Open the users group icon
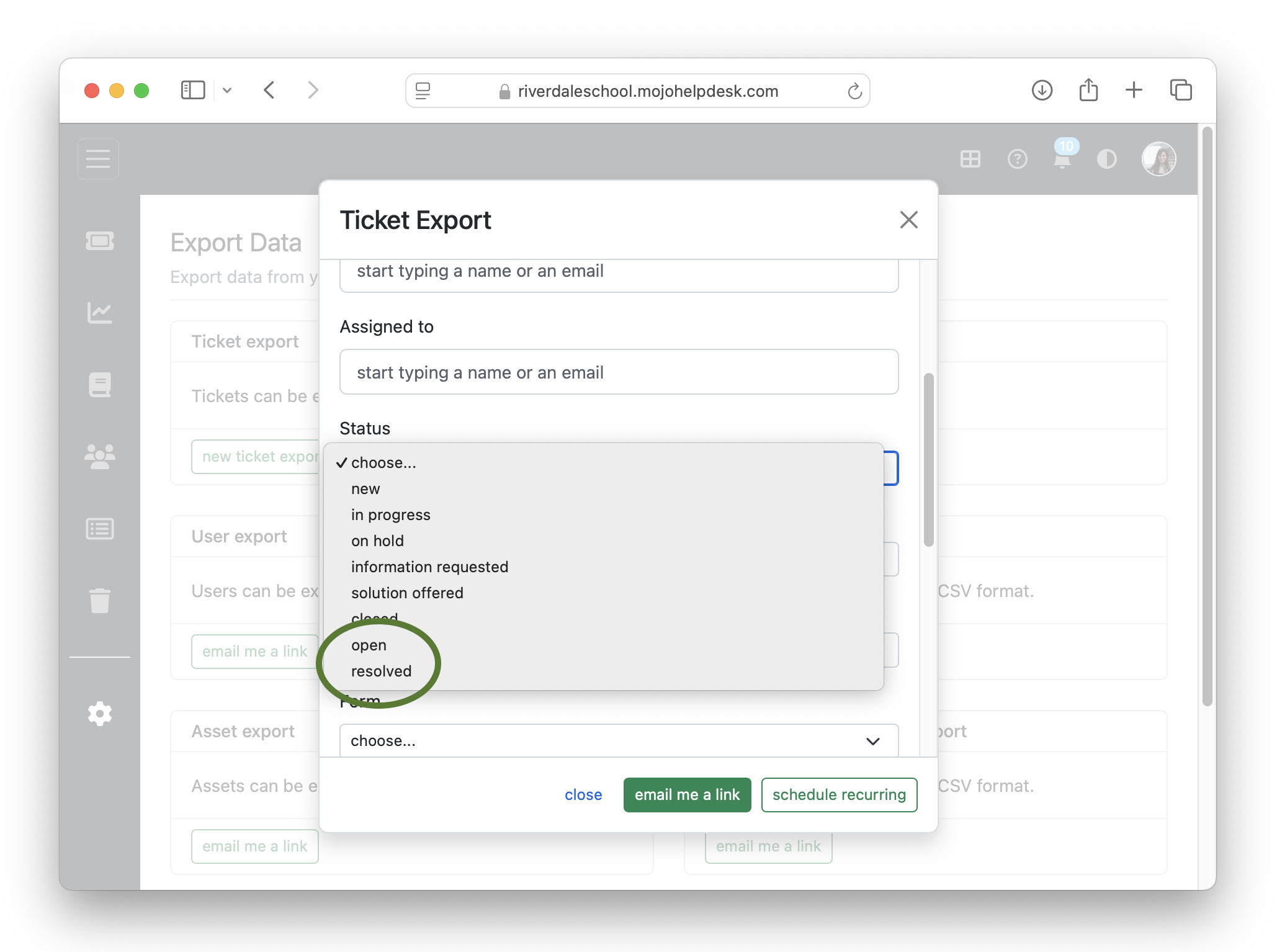This screenshot has height=952, width=1277. click(x=99, y=457)
